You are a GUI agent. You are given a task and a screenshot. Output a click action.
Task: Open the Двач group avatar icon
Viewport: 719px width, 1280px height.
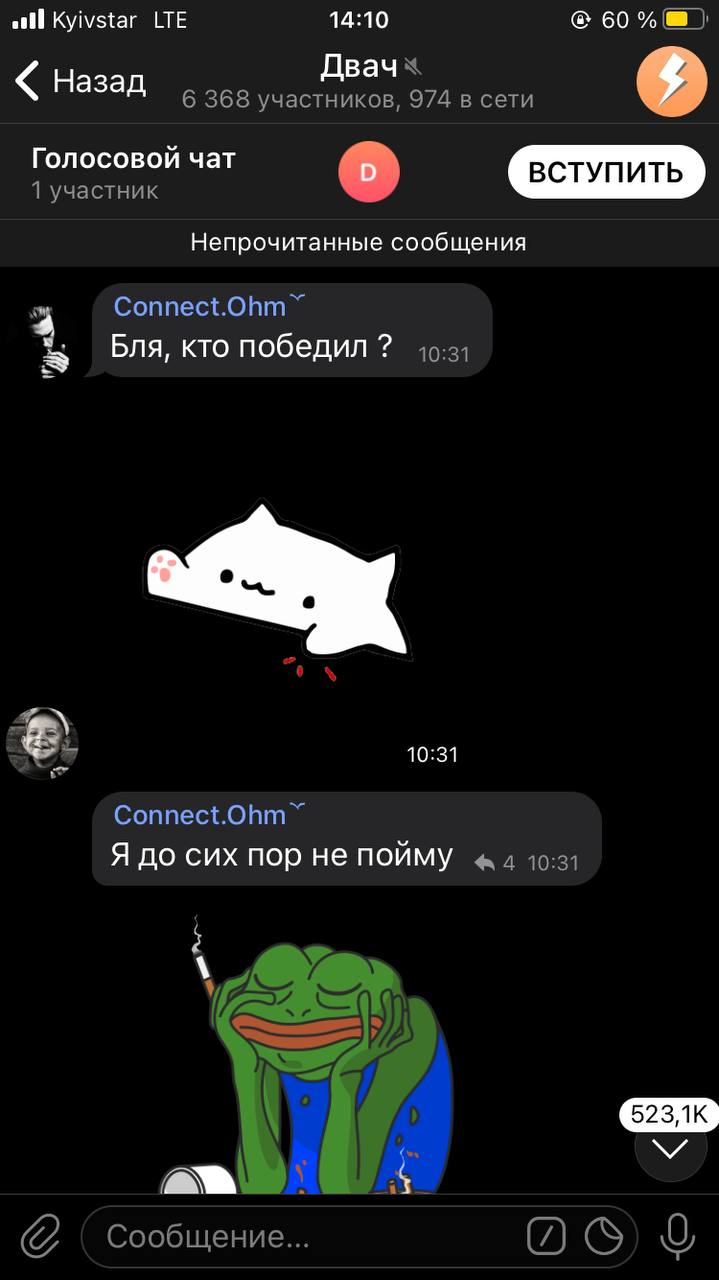click(672, 81)
